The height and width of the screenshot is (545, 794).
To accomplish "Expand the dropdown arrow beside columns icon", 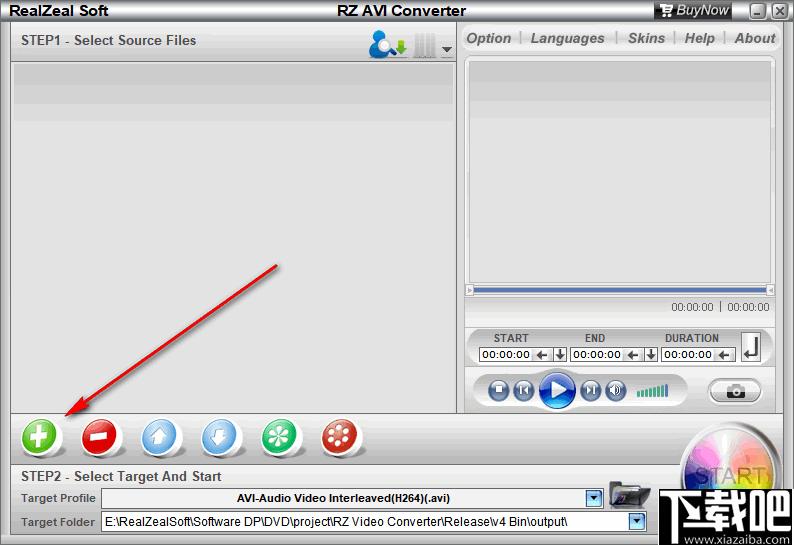I will coord(447,49).
